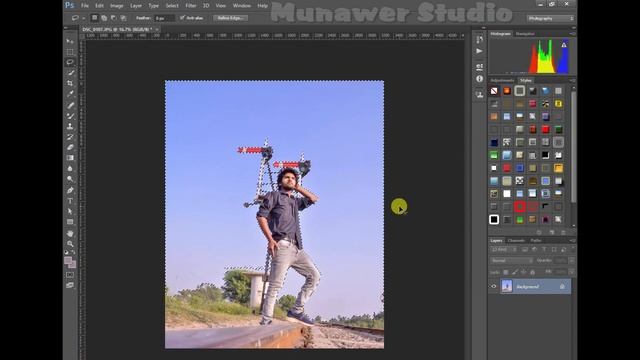Click the histogram cached data warning triangle
The image size is (640, 360).
[x=564, y=45]
